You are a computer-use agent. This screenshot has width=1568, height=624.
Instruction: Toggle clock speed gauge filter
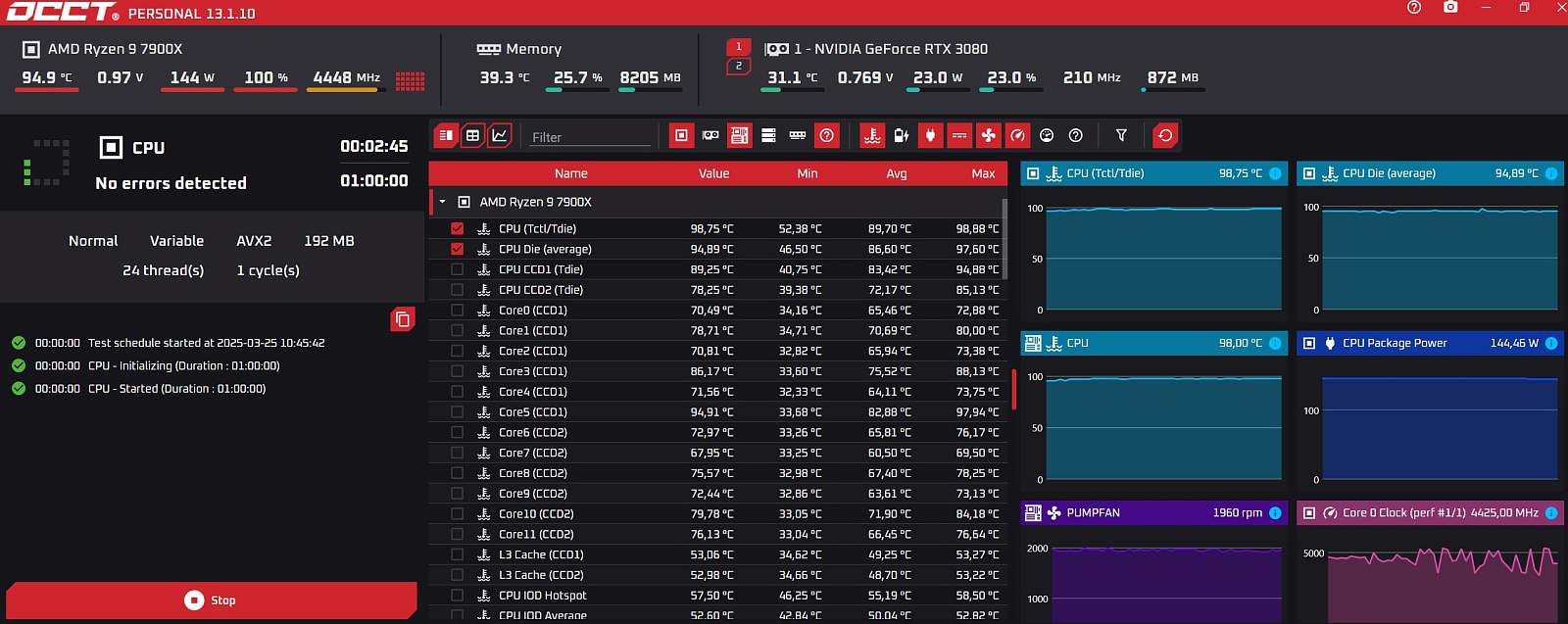tap(1018, 135)
